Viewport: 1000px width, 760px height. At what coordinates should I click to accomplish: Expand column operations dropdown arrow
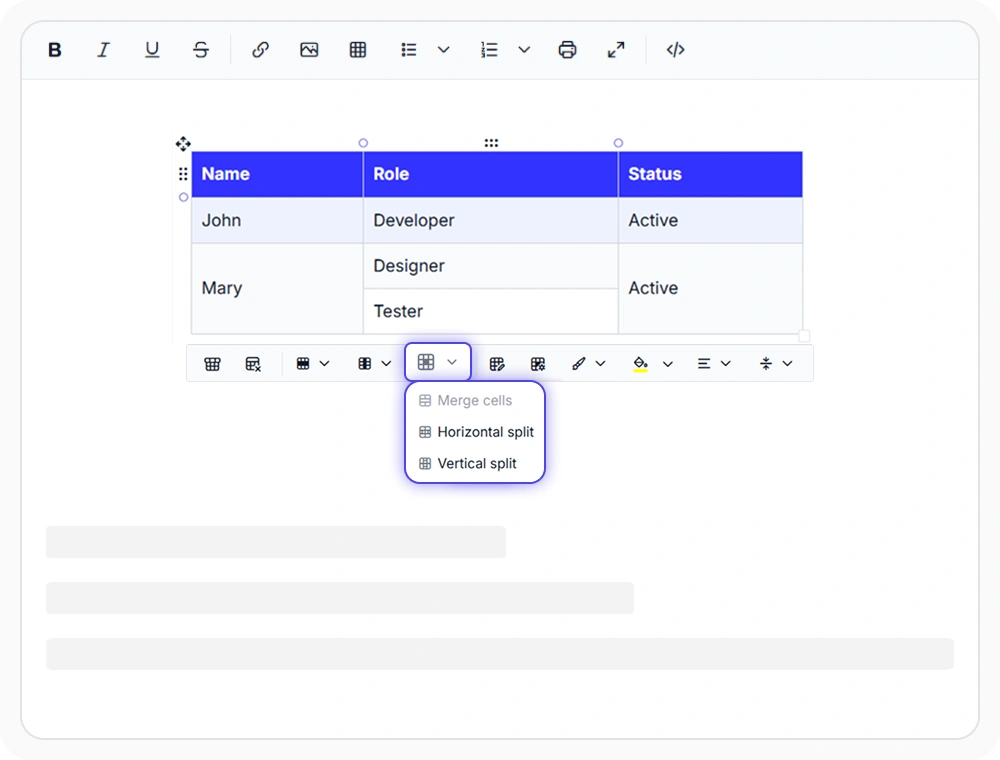pos(386,363)
